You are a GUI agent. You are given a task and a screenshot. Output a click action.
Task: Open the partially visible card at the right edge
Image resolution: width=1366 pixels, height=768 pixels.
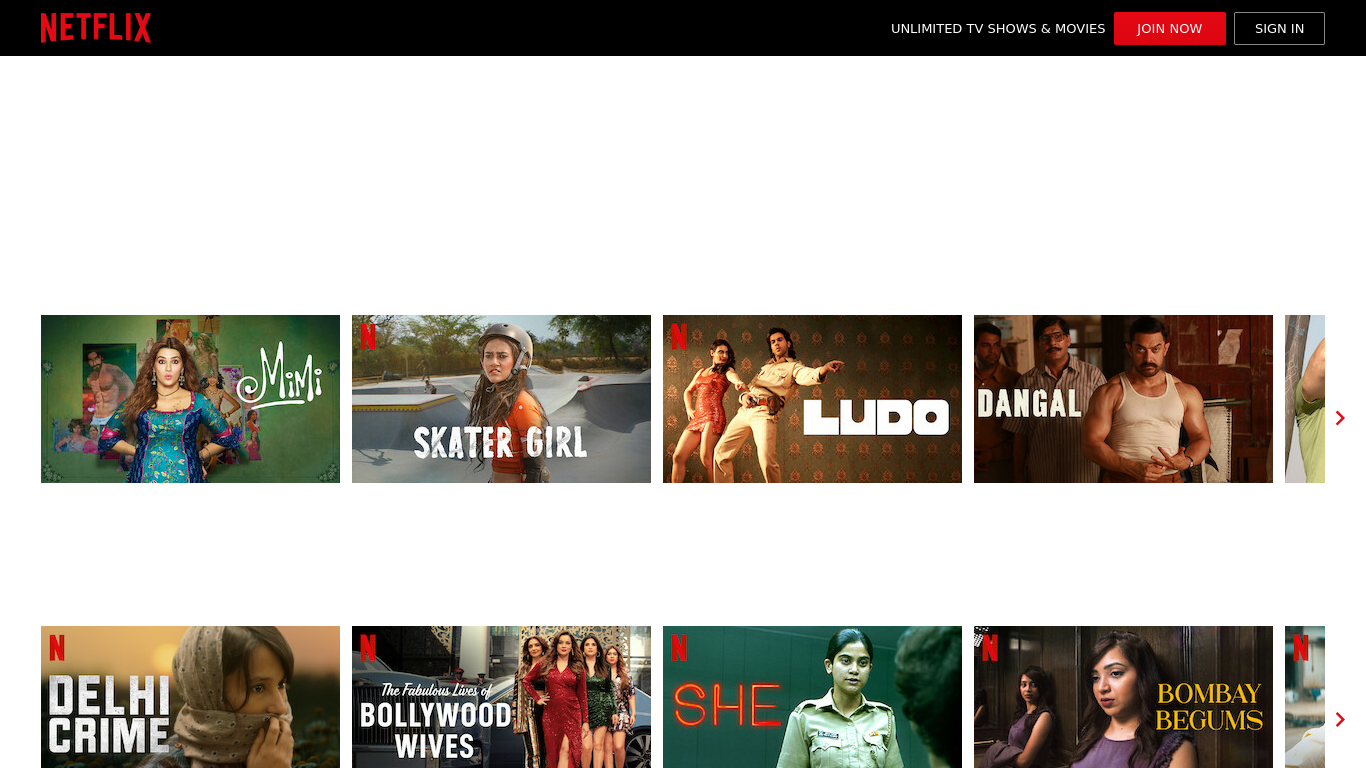pyautogui.click(x=1304, y=398)
